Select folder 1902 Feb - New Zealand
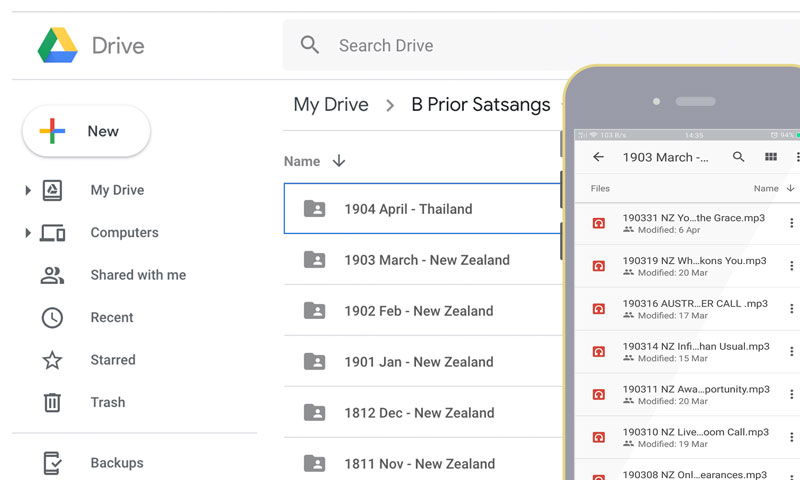800x480 pixels. [422, 311]
